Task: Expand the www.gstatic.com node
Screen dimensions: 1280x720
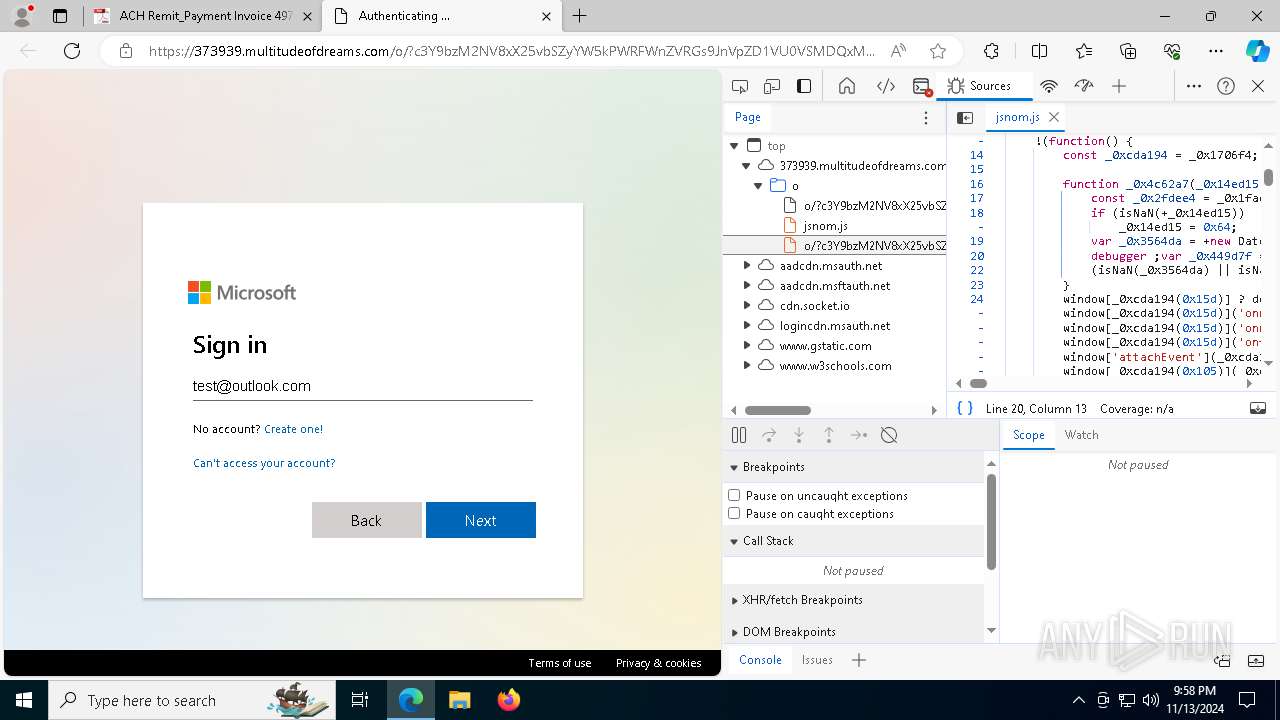Action: tap(746, 346)
